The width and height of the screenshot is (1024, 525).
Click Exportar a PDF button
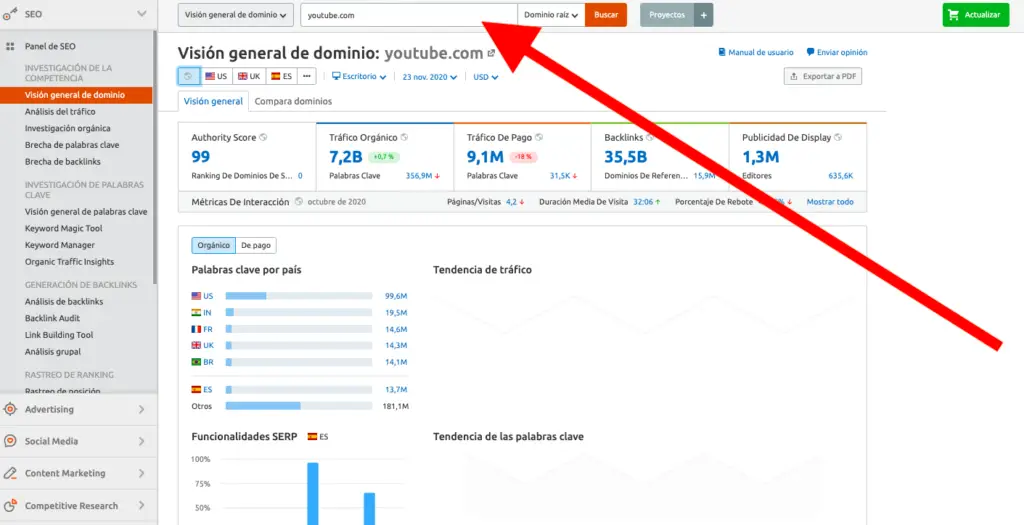tap(823, 76)
